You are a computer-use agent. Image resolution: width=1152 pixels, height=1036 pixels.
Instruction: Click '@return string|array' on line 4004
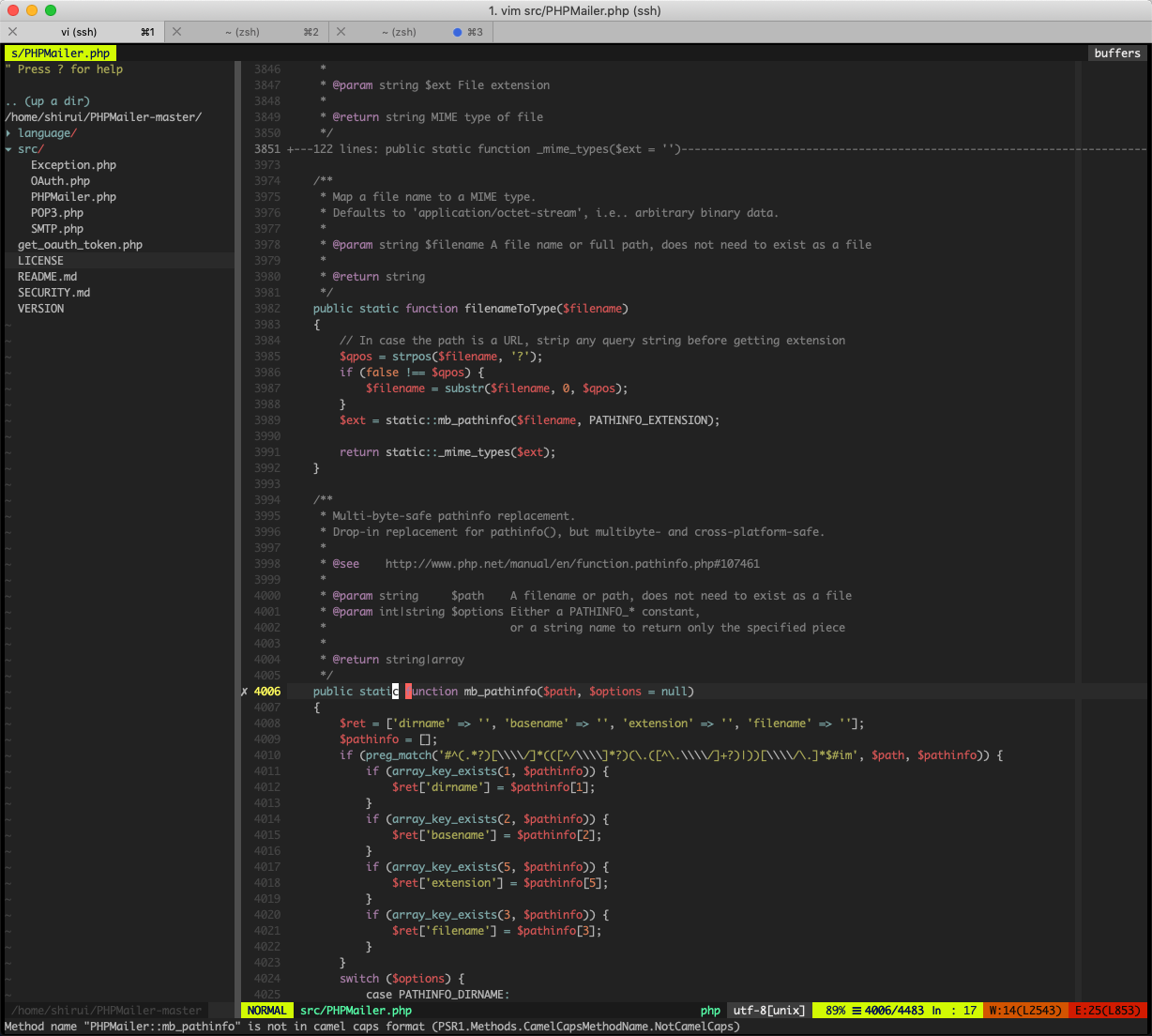click(398, 660)
